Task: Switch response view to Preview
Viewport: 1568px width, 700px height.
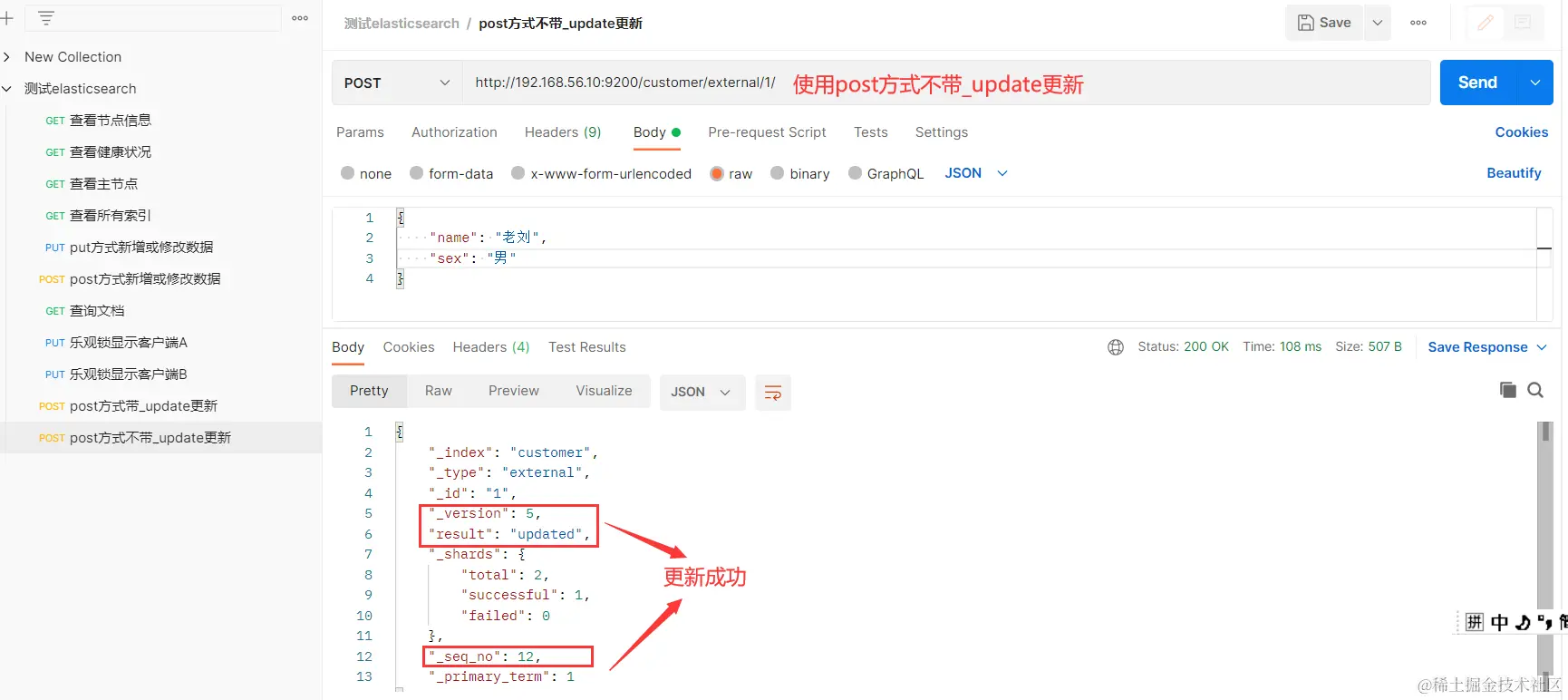Action: tap(514, 391)
